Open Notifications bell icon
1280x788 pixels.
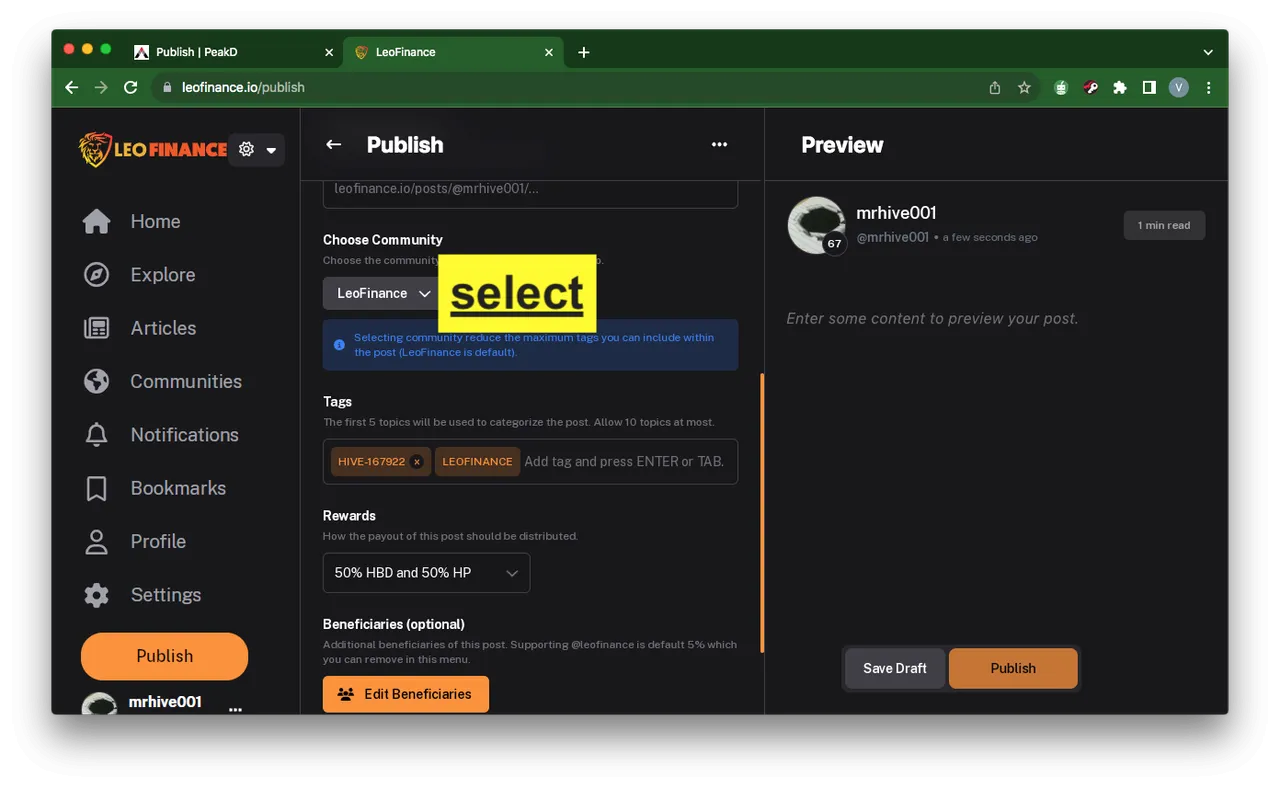pos(97,434)
